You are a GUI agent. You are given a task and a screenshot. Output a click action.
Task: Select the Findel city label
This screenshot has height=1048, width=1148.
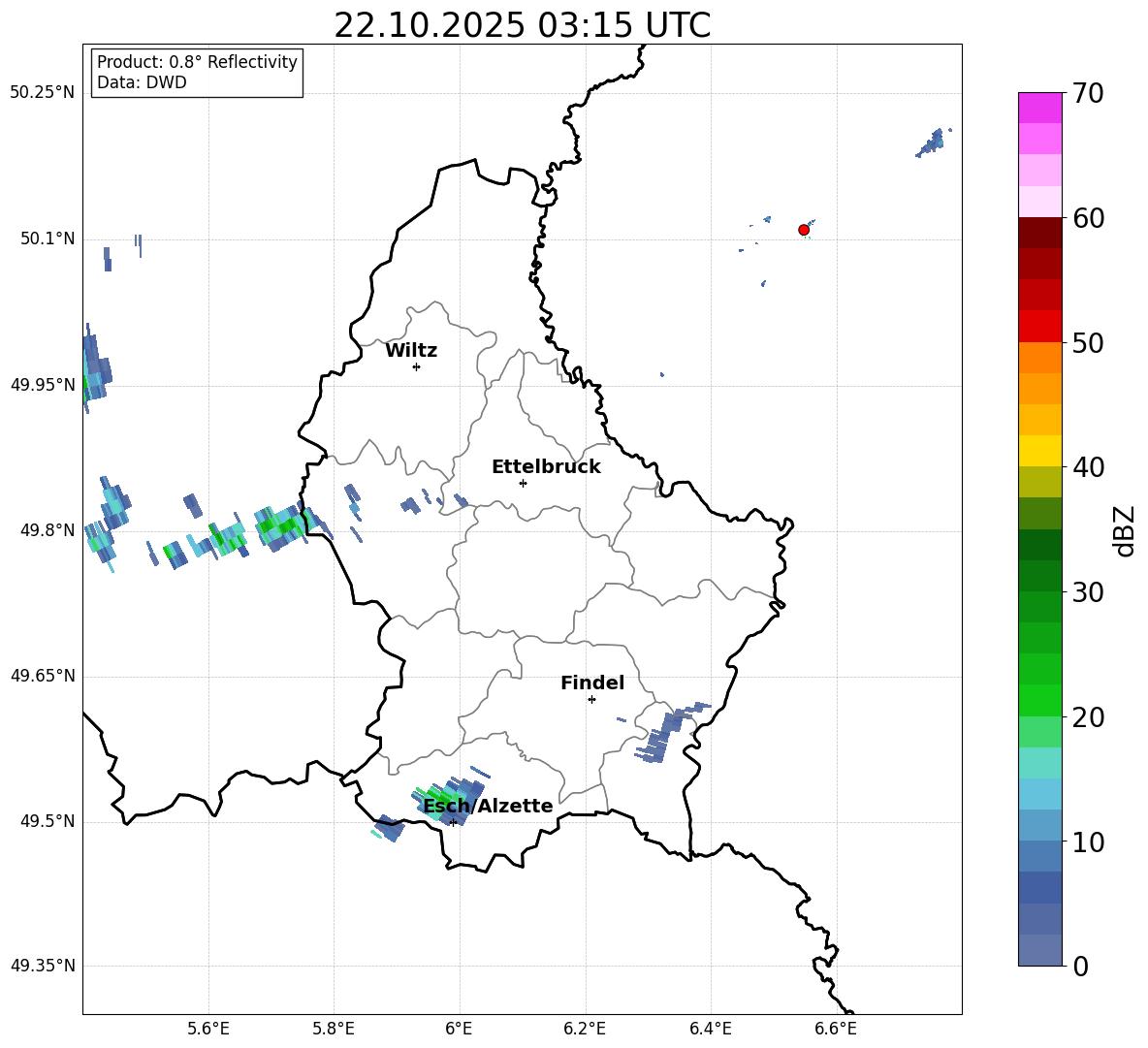coord(592,683)
